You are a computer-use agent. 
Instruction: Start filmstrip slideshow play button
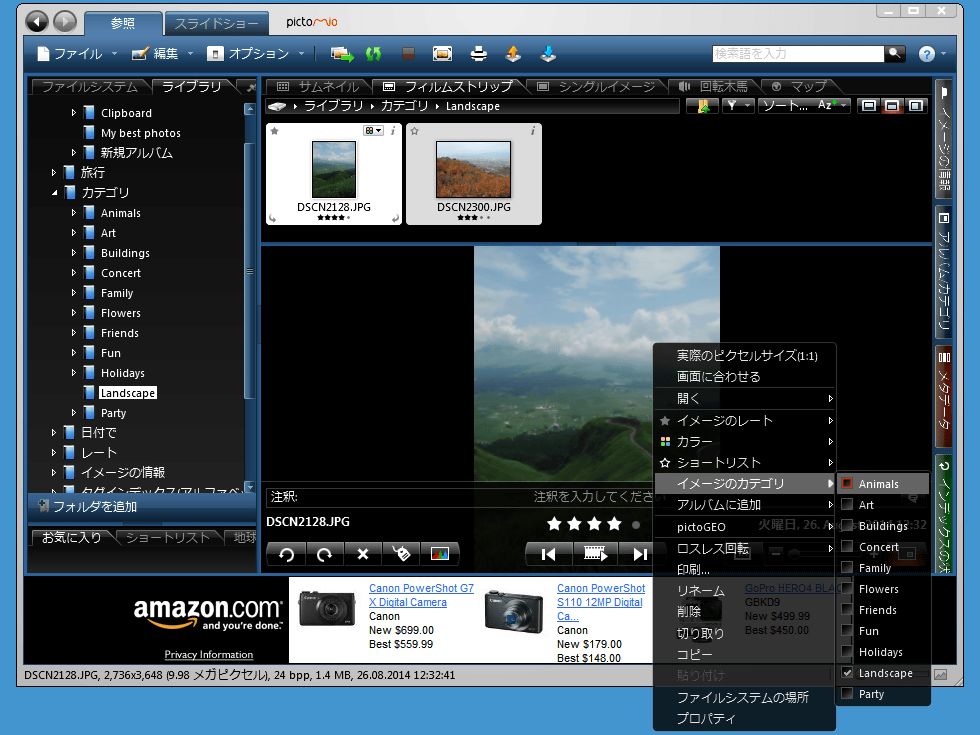click(x=595, y=554)
